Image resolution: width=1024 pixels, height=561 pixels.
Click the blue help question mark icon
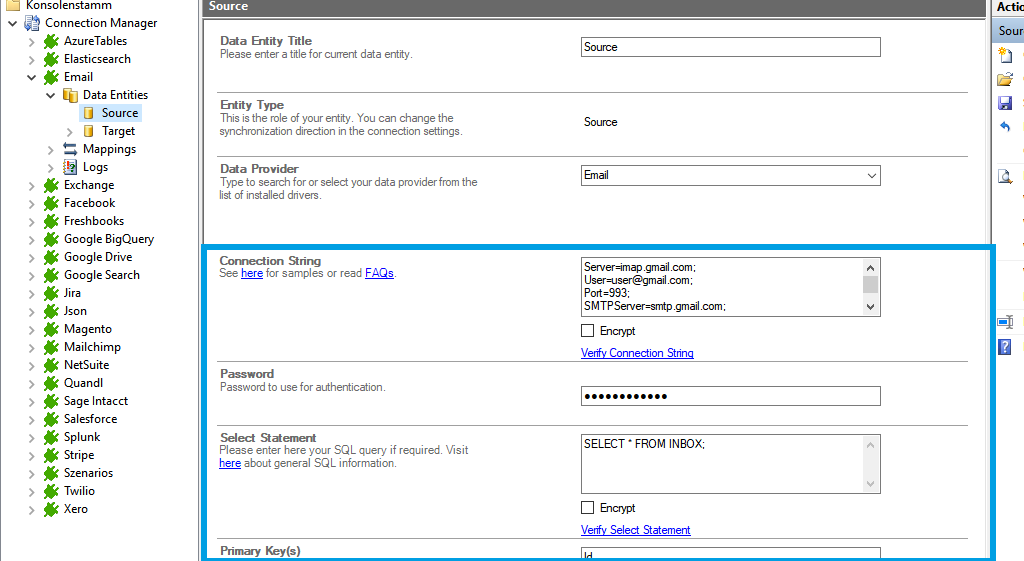(x=1005, y=347)
